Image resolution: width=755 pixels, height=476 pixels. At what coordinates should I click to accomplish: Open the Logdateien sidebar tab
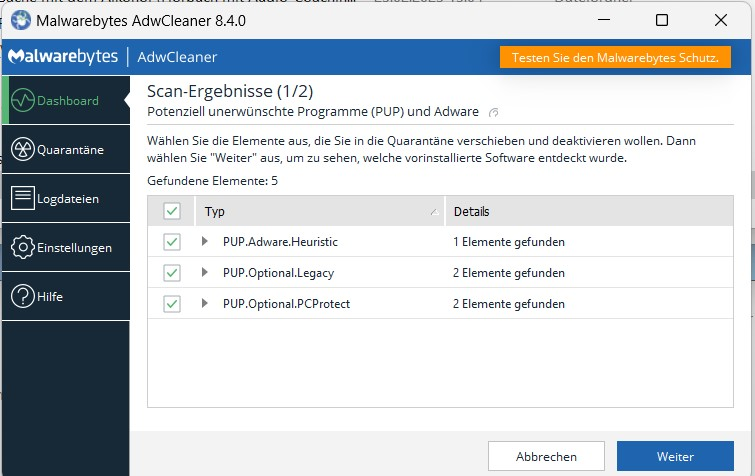[68, 199]
